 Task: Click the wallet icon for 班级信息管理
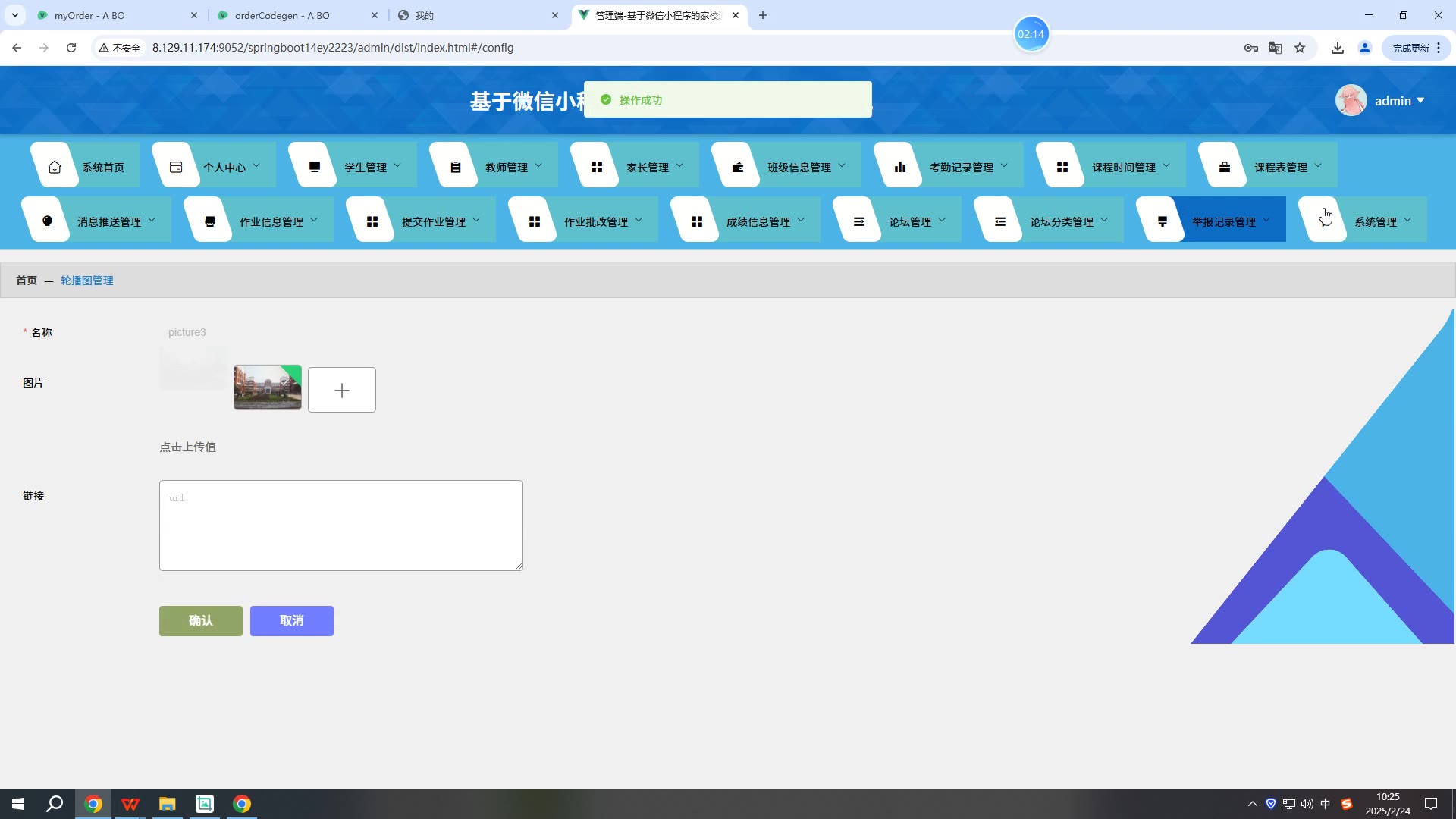click(738, 167)
